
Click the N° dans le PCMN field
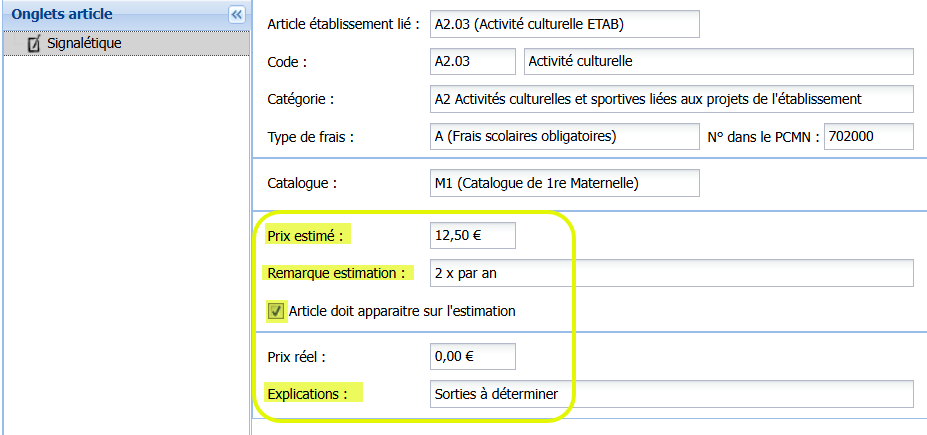[x=869, y=137]
